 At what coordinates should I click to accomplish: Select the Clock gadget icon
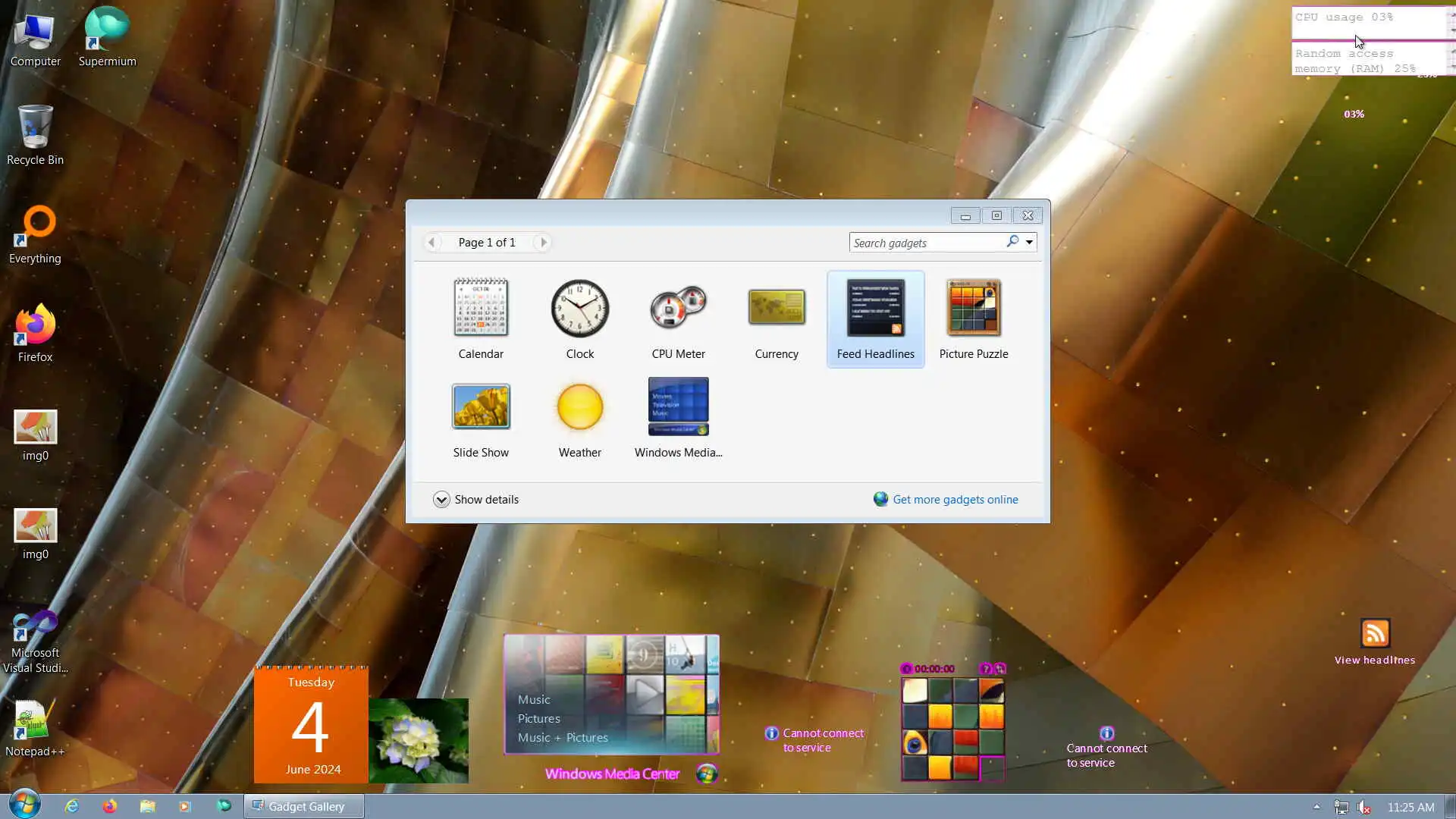point(579,308)
